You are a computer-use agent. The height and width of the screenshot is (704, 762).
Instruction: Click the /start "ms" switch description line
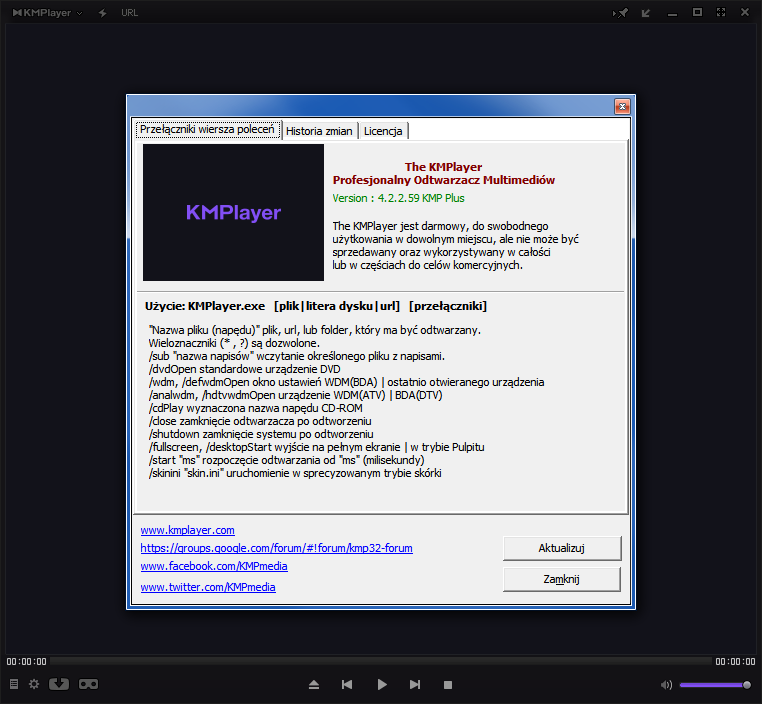click(x=286, y=460)
